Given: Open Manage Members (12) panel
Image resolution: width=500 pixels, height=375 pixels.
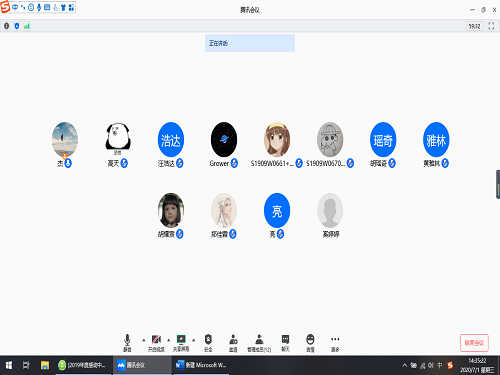Looking at the screenshot, I should [259, 343].
